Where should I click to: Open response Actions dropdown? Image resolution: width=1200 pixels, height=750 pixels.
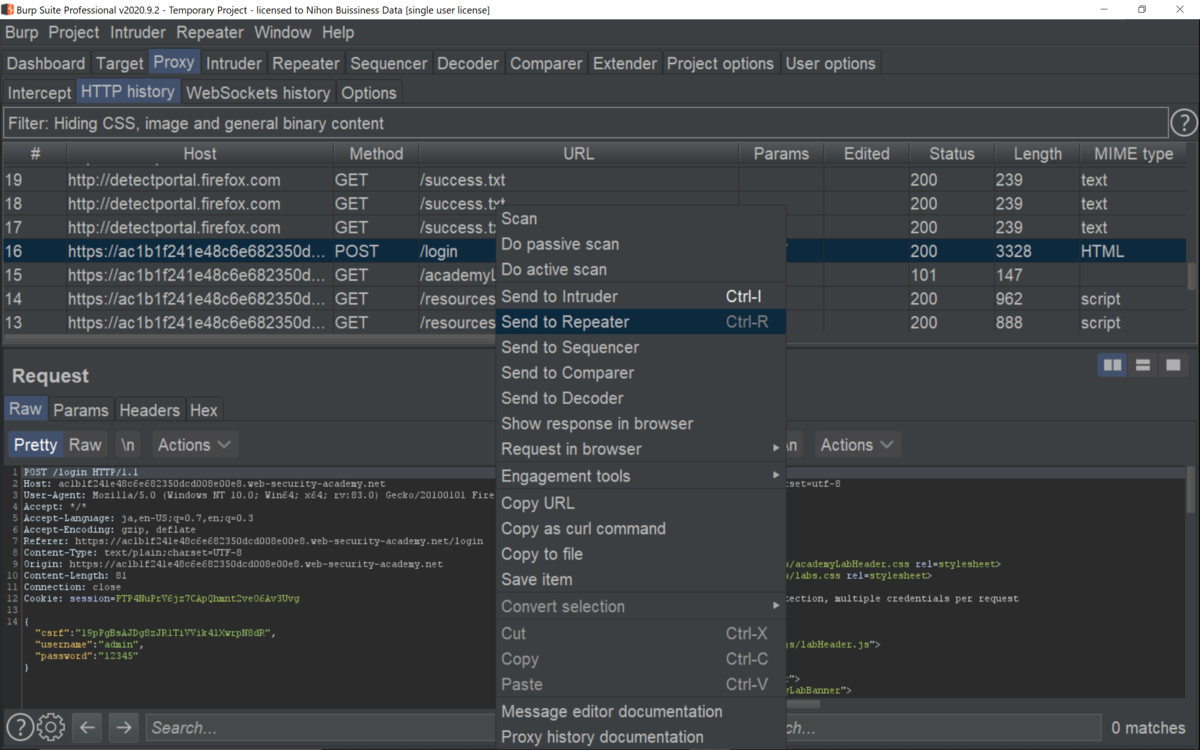pyautogui.click(x=857, y=445)
